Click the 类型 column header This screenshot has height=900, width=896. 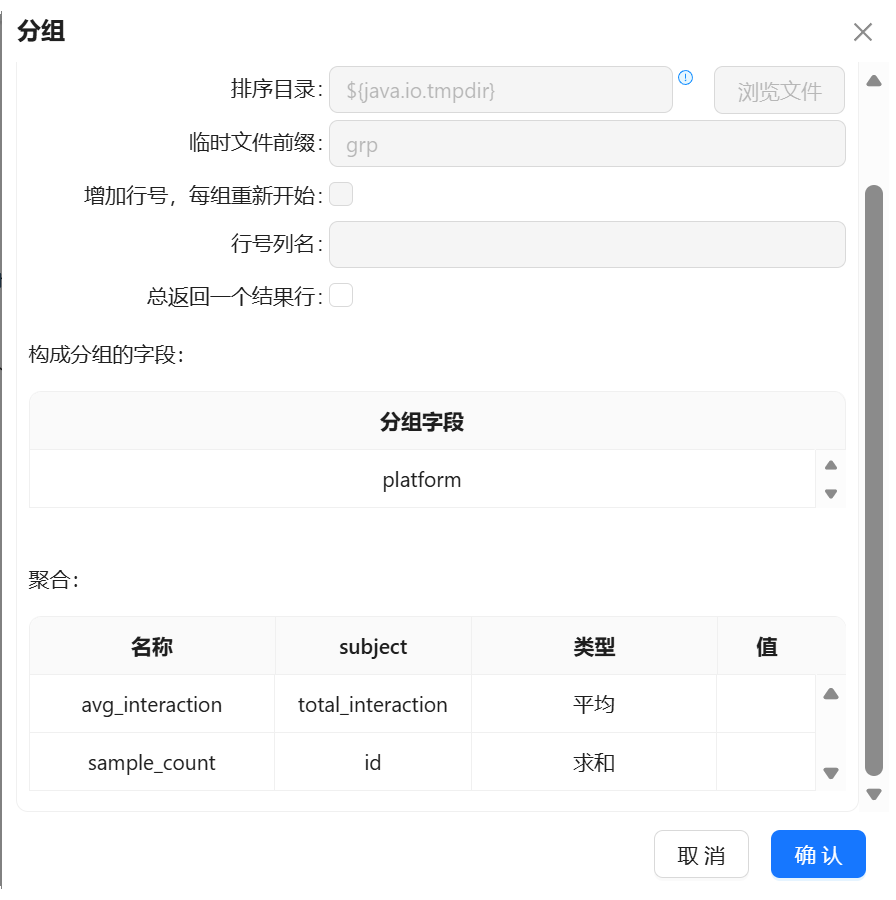click(x=594, y=646)
